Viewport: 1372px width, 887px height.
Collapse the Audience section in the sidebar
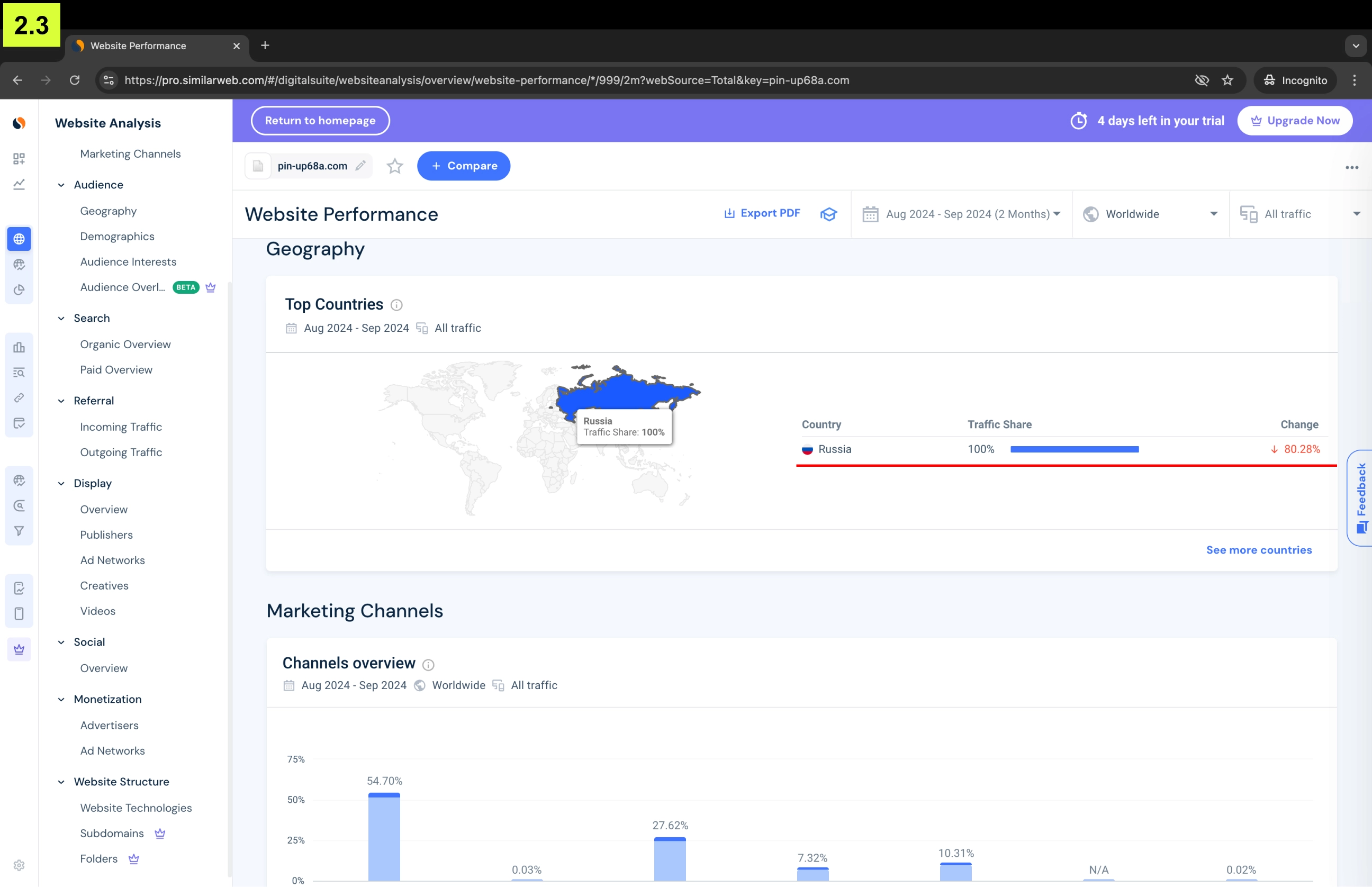coord(61,184)
